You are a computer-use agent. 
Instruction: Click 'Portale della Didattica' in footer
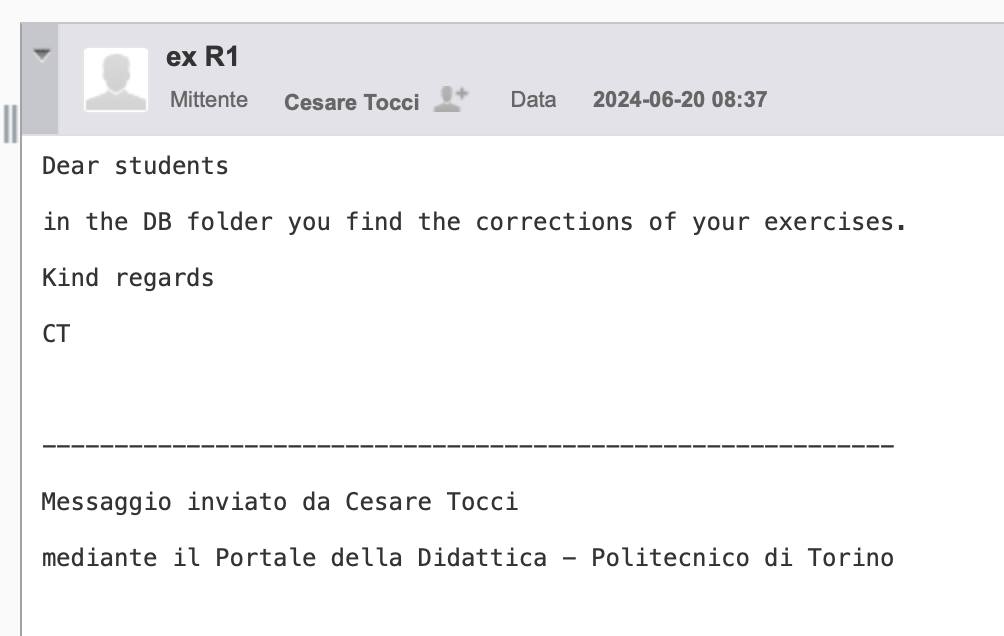click(x=381, y=557)
